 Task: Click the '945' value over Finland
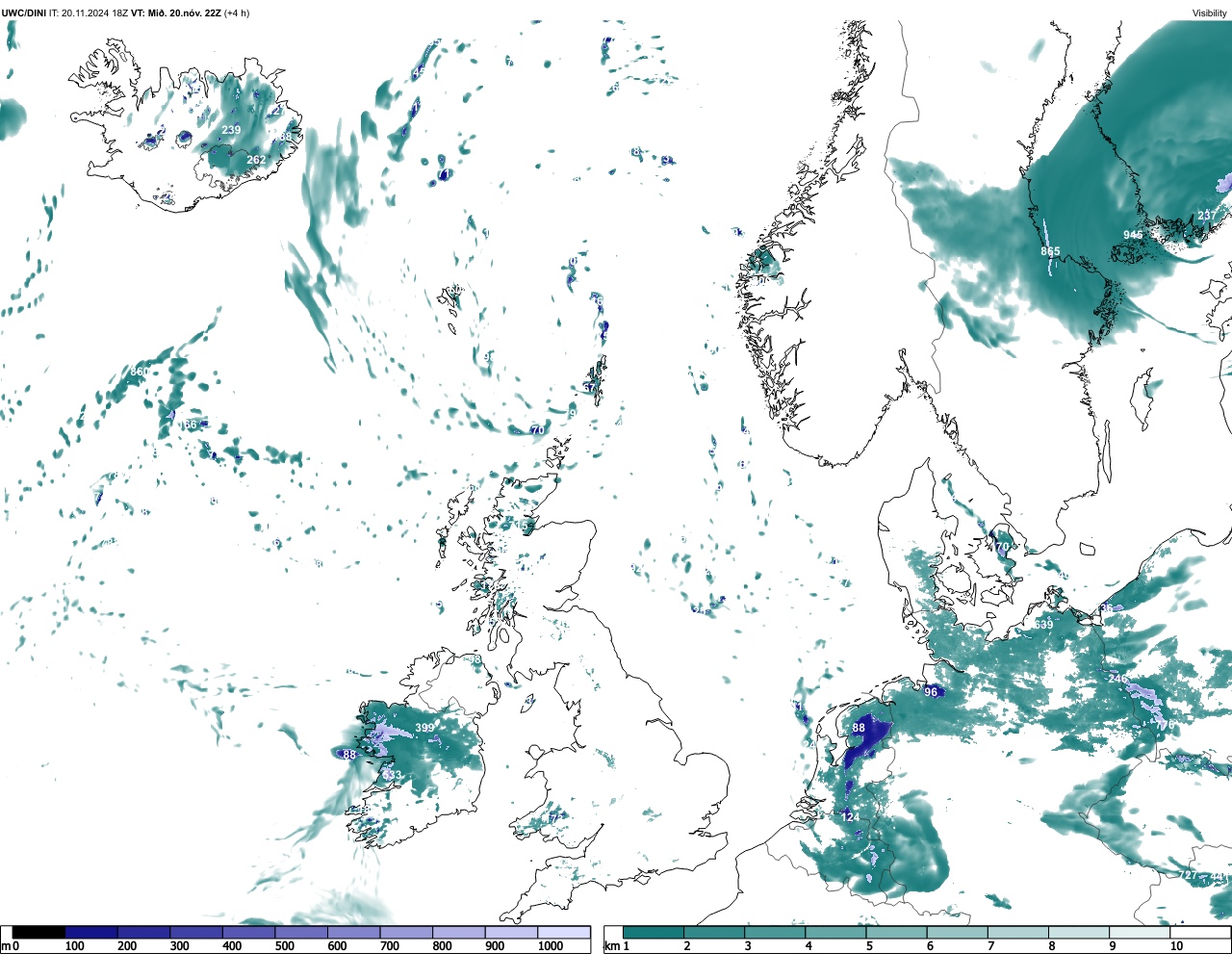pyautogui.click(x=1133, y=235)
